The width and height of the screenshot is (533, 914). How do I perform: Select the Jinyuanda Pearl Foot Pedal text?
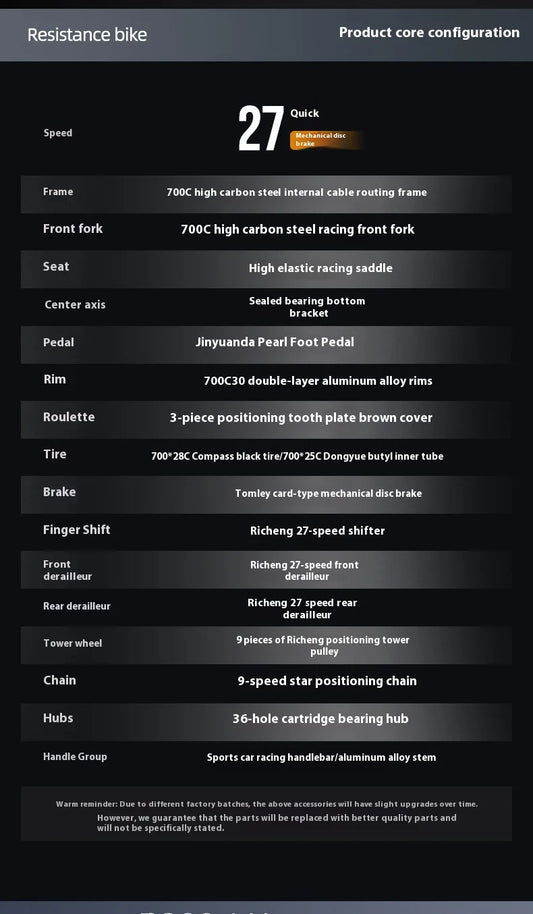pyautogui.click(x=275, y=342)
